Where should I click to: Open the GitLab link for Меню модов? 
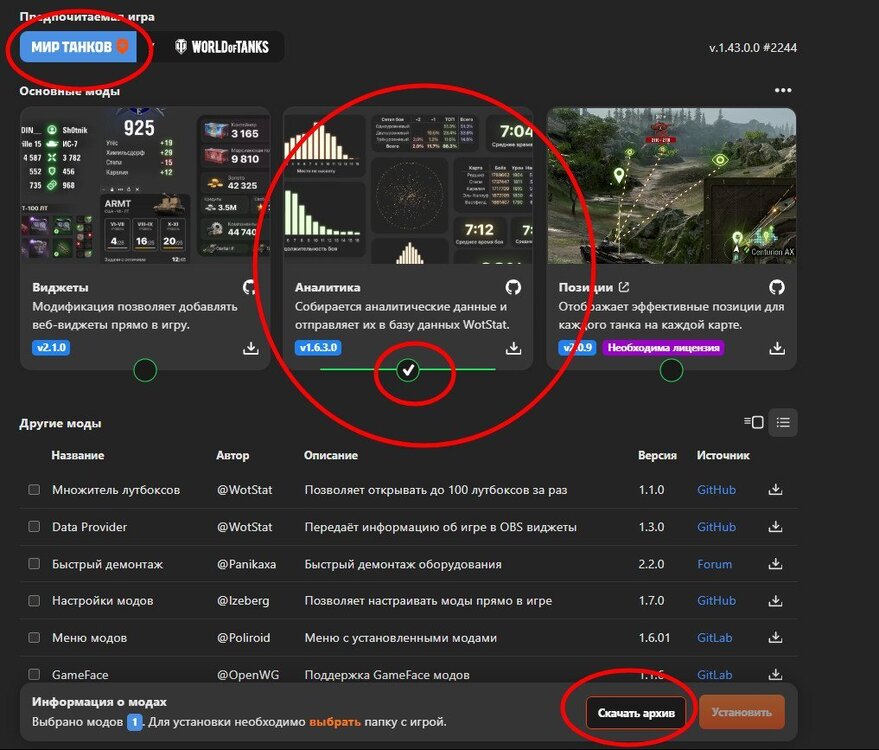714,638
